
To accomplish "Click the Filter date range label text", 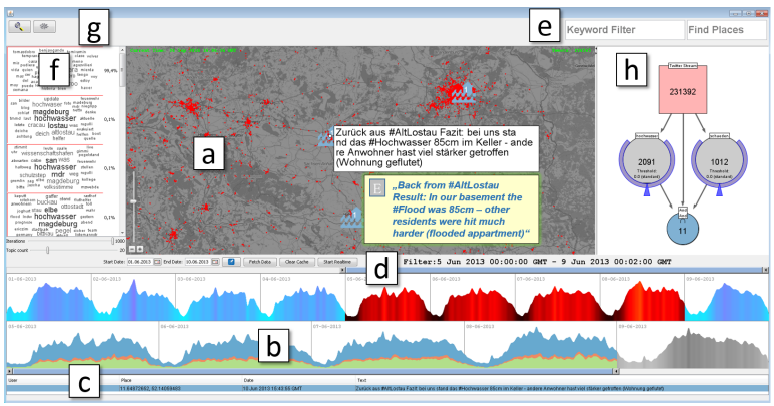I will pos(537,262).
